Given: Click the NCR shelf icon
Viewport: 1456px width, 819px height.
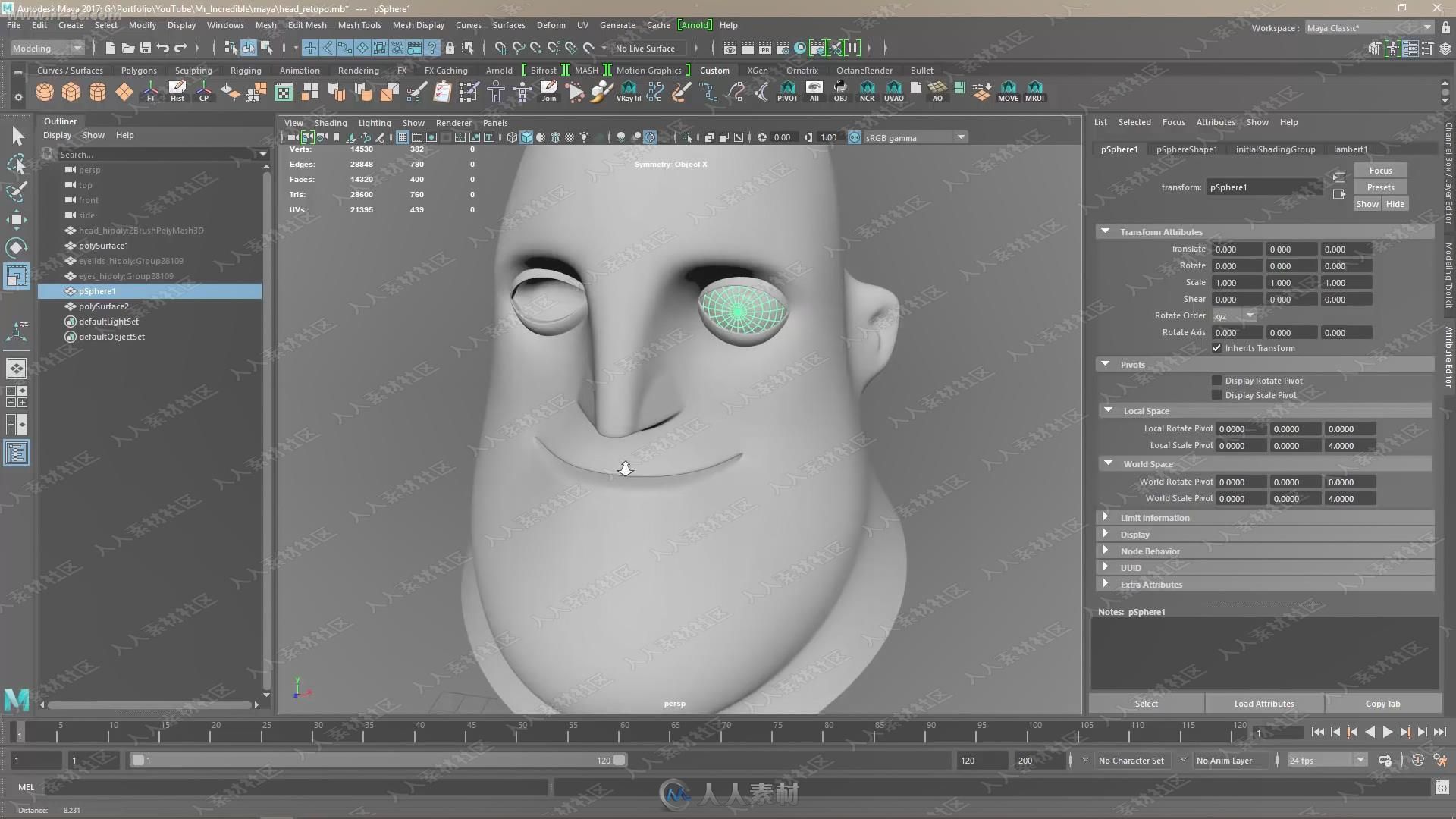Looking at the screenshot, I should coord(867,93).
